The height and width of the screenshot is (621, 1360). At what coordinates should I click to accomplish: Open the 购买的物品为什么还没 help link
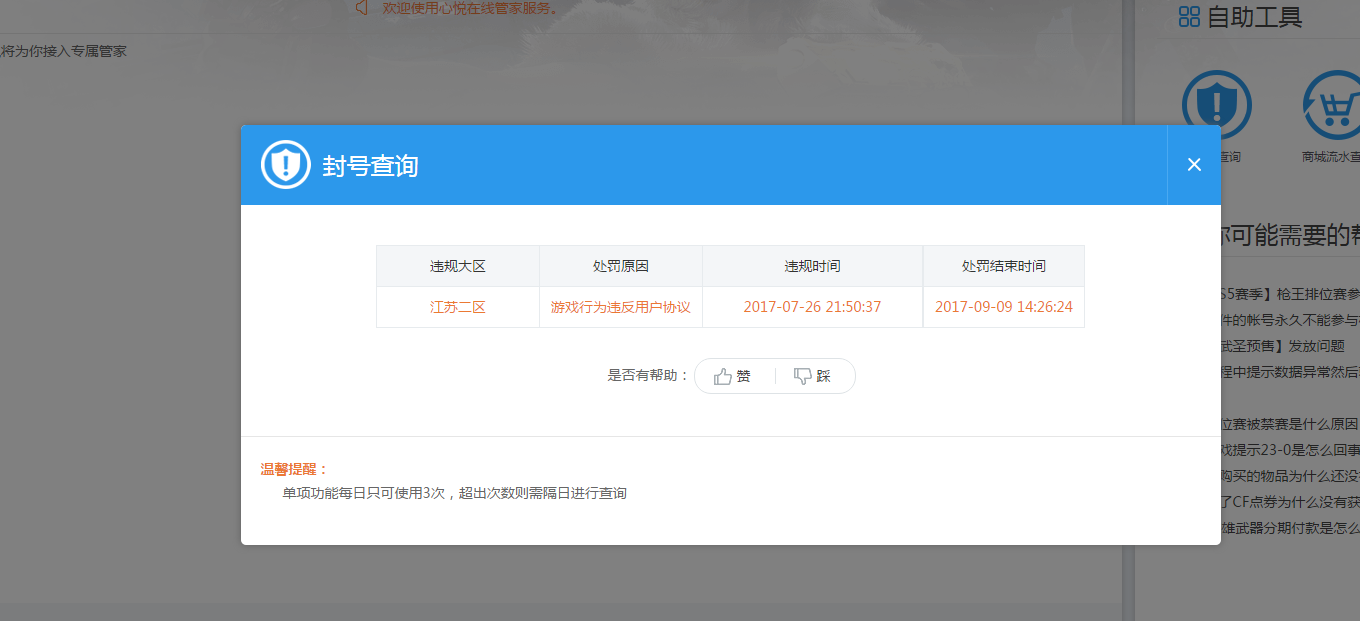pos(1291,475)
